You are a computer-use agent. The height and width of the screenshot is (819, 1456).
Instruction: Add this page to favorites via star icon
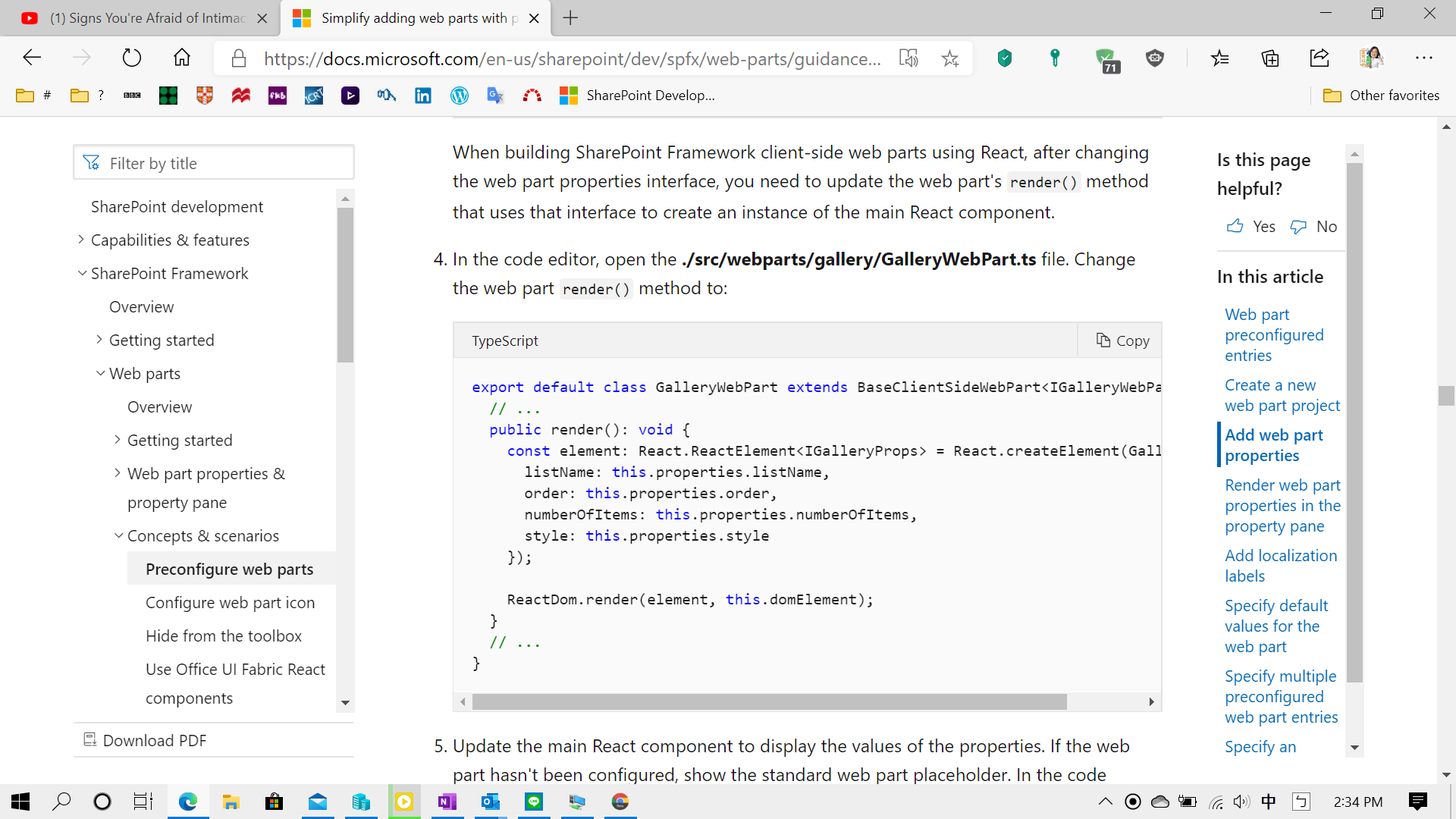(x=949, y=58)
